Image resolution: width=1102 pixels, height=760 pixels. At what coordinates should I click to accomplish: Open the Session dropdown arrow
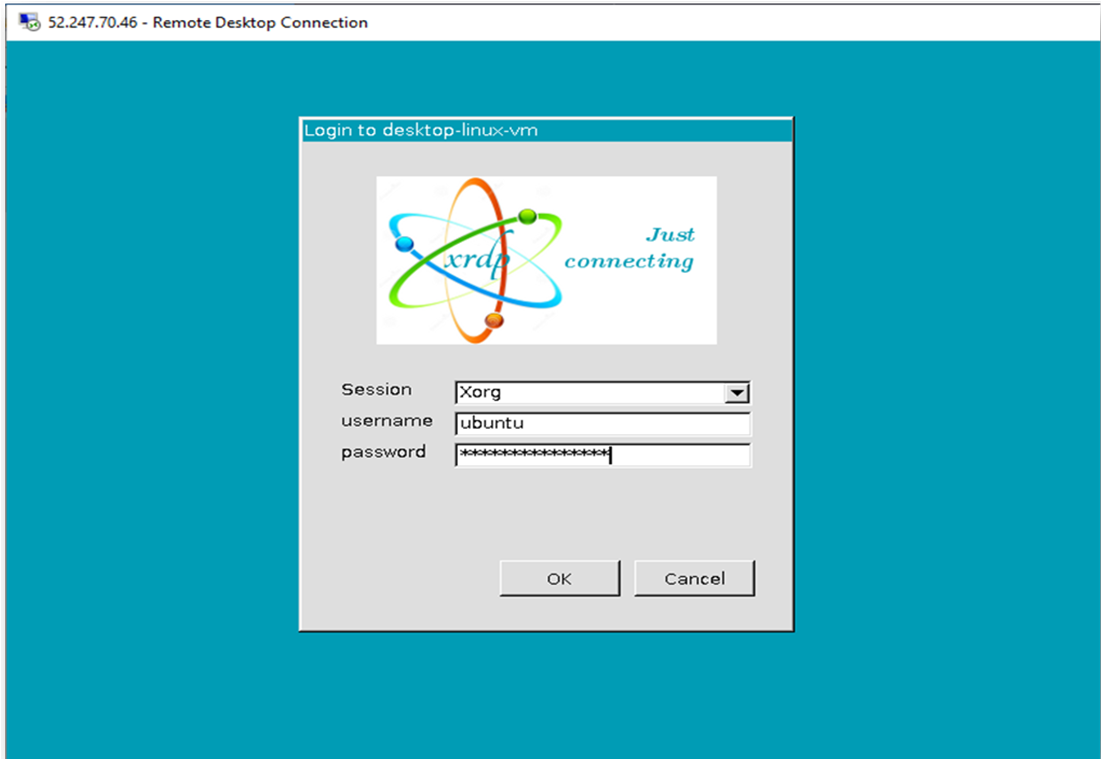(737, 392)
